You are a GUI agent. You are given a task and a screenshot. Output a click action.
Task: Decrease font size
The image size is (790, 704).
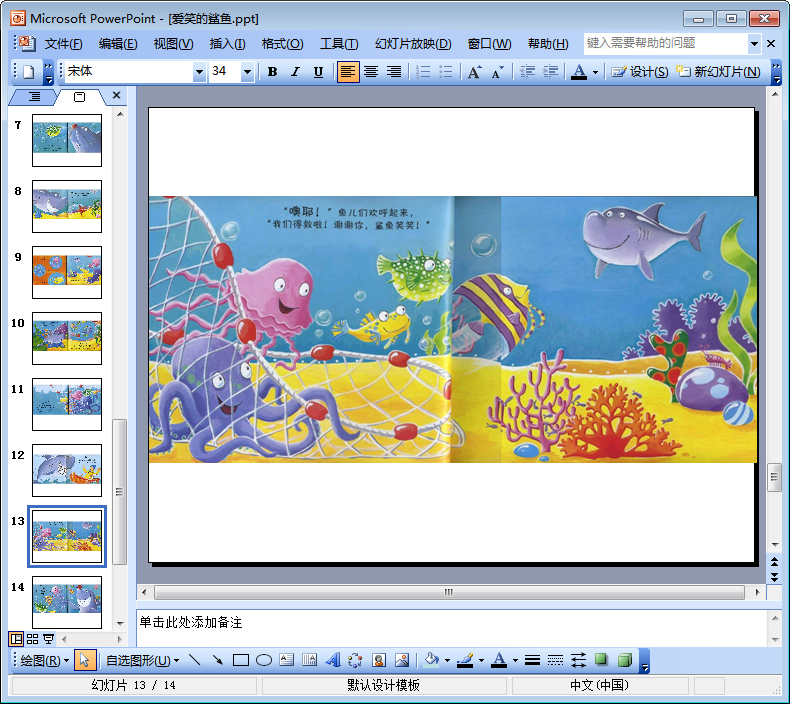[498, 72]
